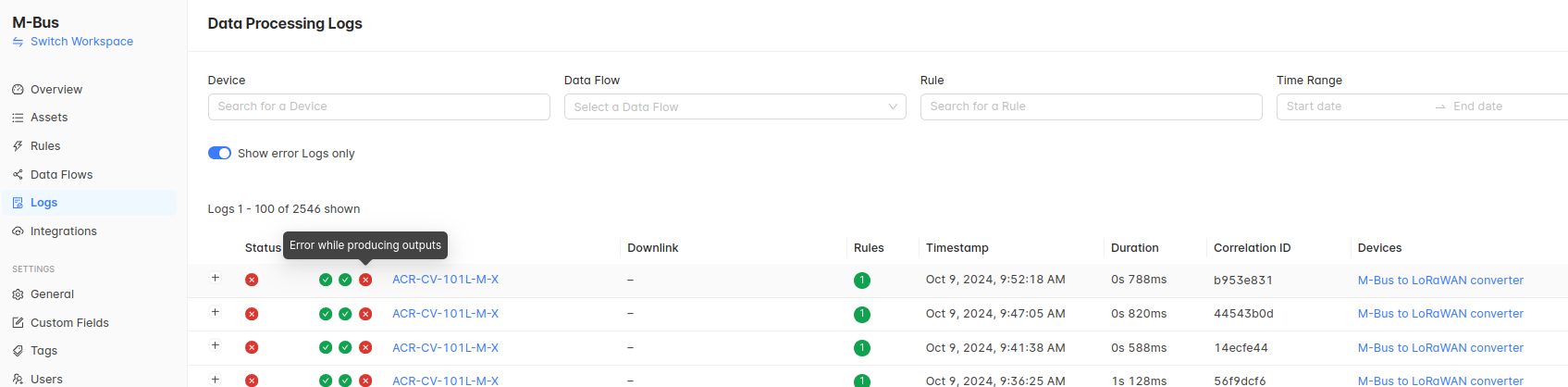Screen dimensions: 1568x387
Task: Click the Integrations icon in sidebar
Action: click(x=18, y=231)
